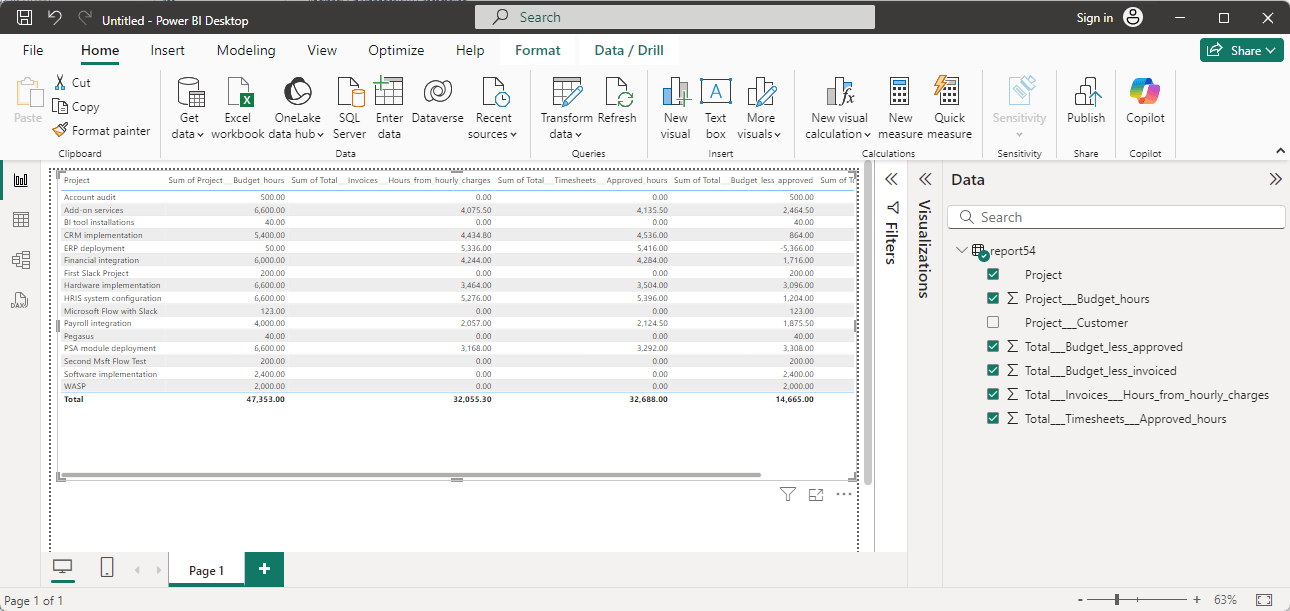
Task: Click Sign in at top right
Action: pos(1095,18)
